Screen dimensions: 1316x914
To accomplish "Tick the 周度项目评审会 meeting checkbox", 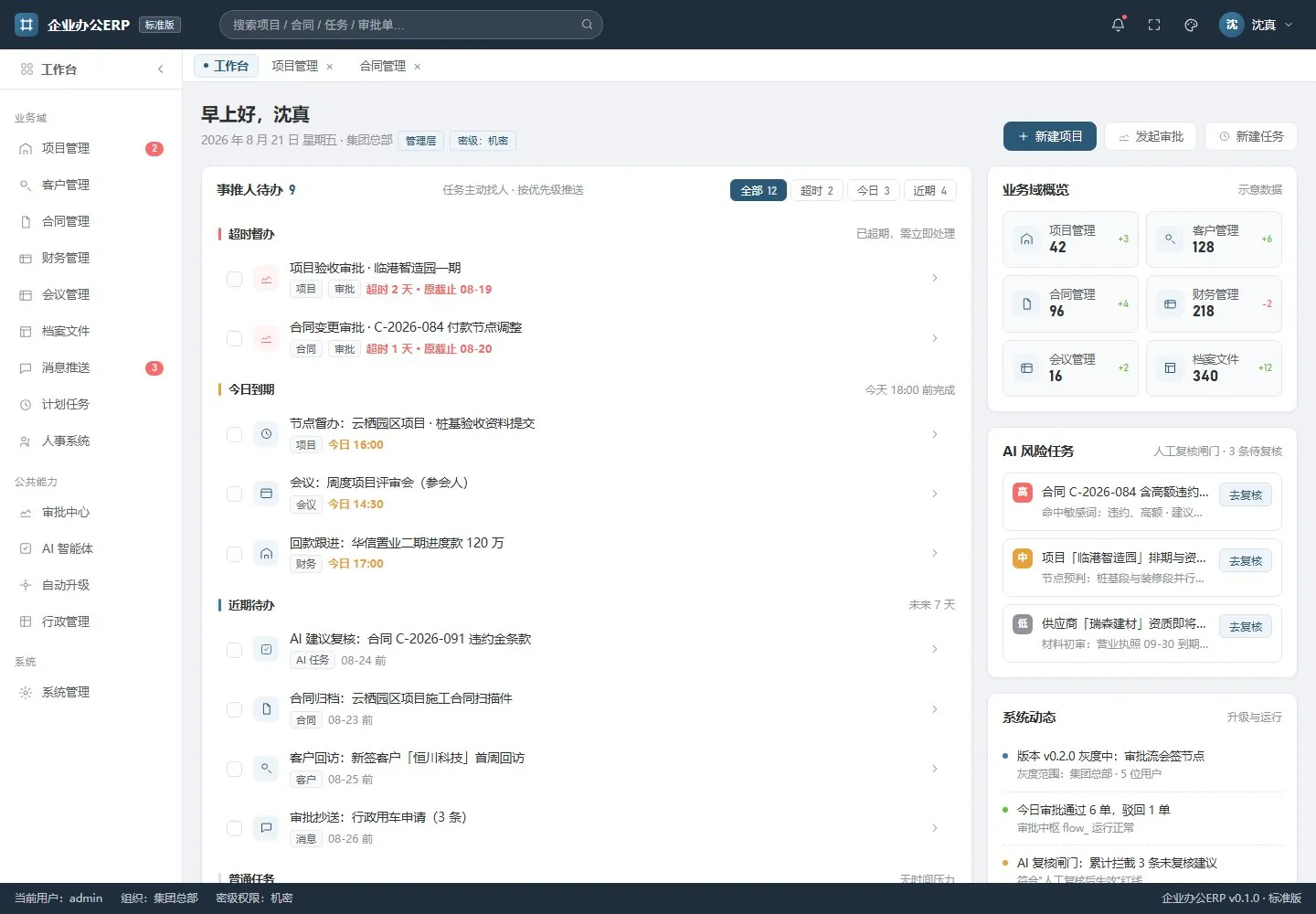I will tap(235, 494).
